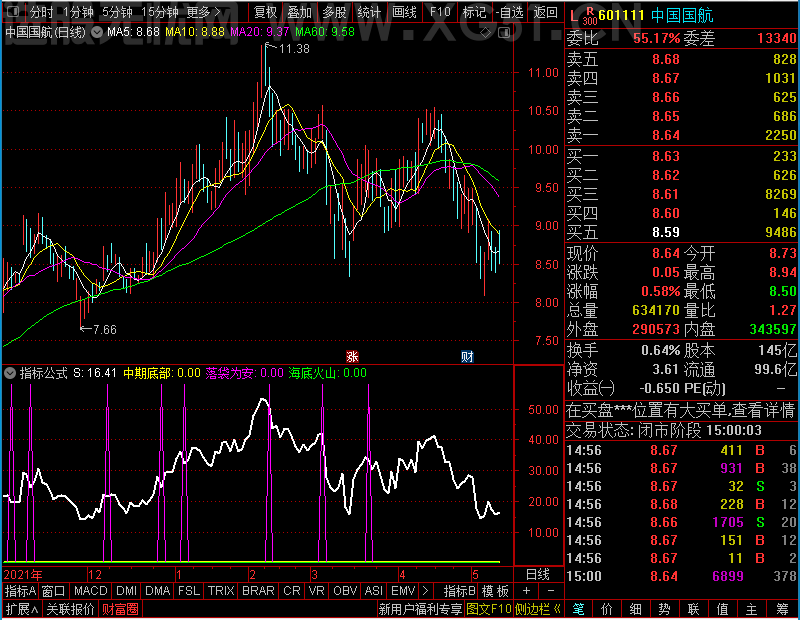The image size is (800, 620).
Task: Select the VR indicator tab
Action: click(317, 590)
